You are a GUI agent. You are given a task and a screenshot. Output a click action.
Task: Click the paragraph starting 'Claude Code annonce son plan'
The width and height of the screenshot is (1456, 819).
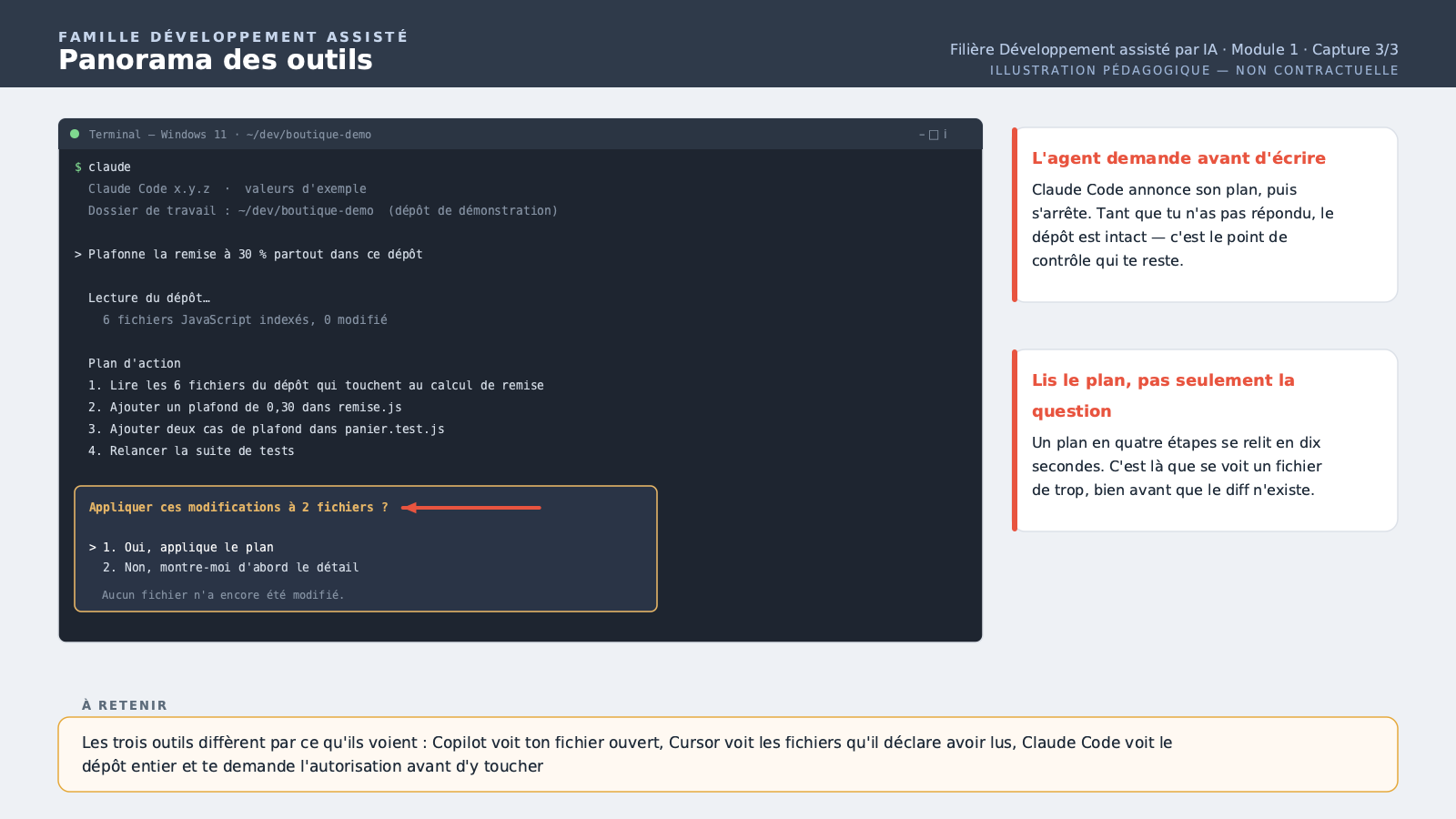click(1183, 225)
